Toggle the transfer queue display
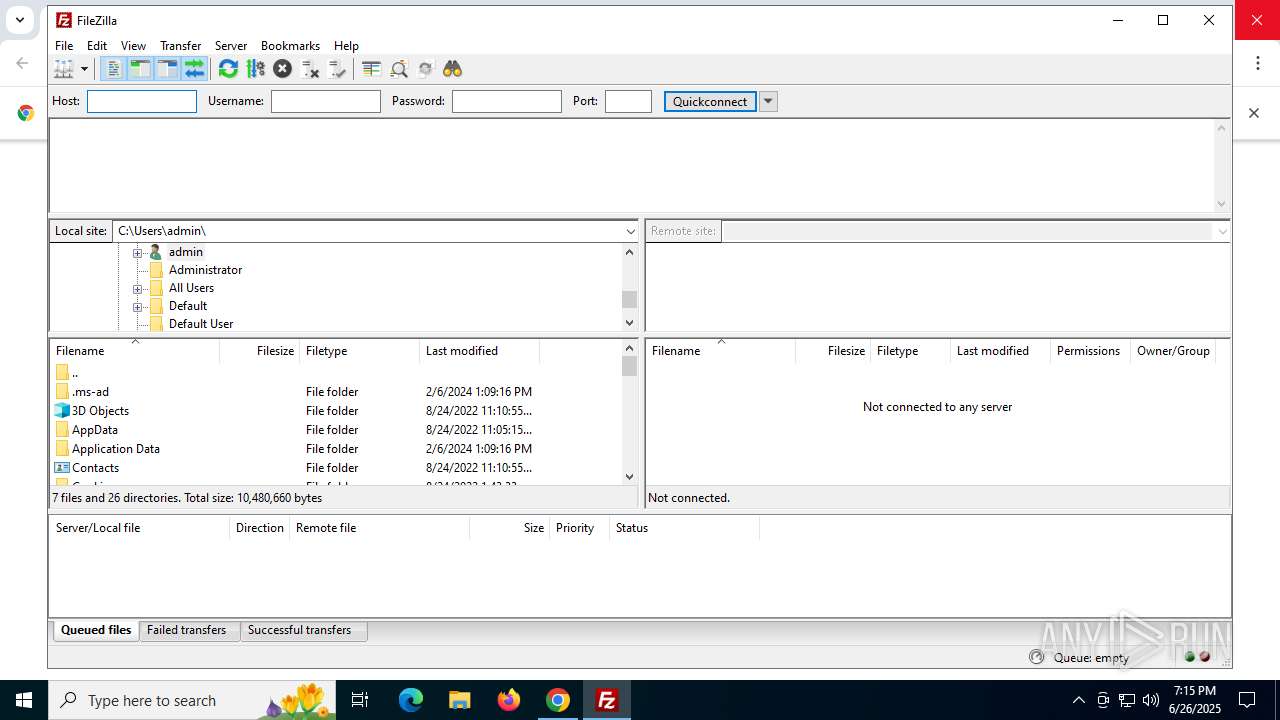The image size is (1280, 720). pyautogui.click(x=194, y=69)
